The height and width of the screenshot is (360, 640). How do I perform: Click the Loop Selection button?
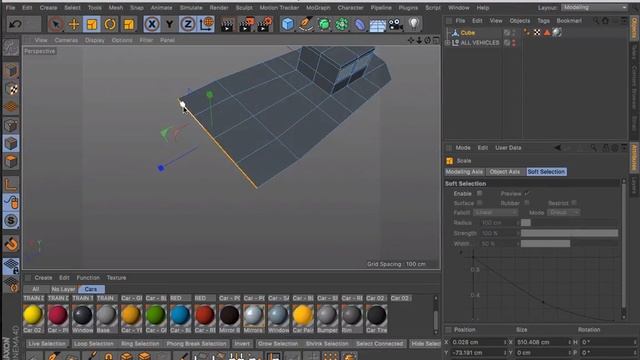click(x=93, y=344)
